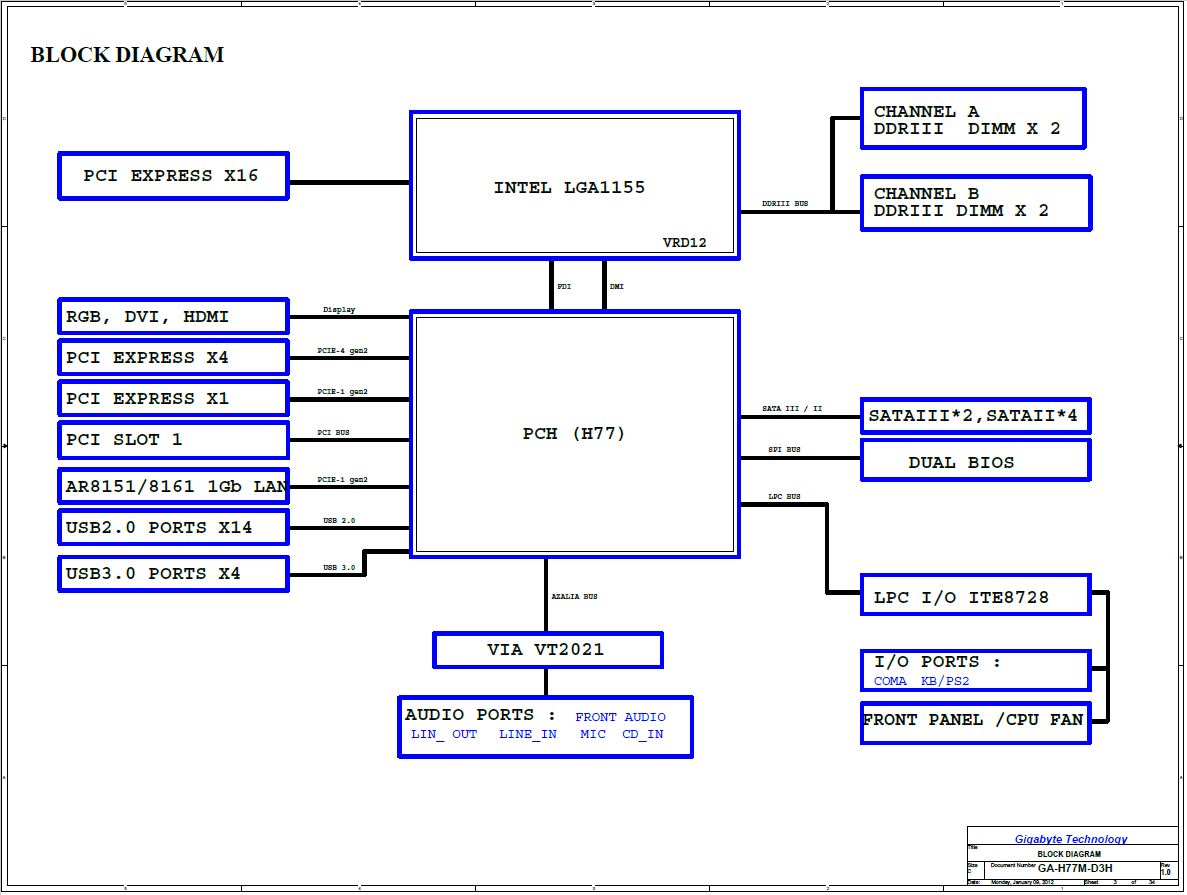This screenshot has width=1187, height=895.
Task: Click the DUAL BIOS block
Action: pos(975,462)
